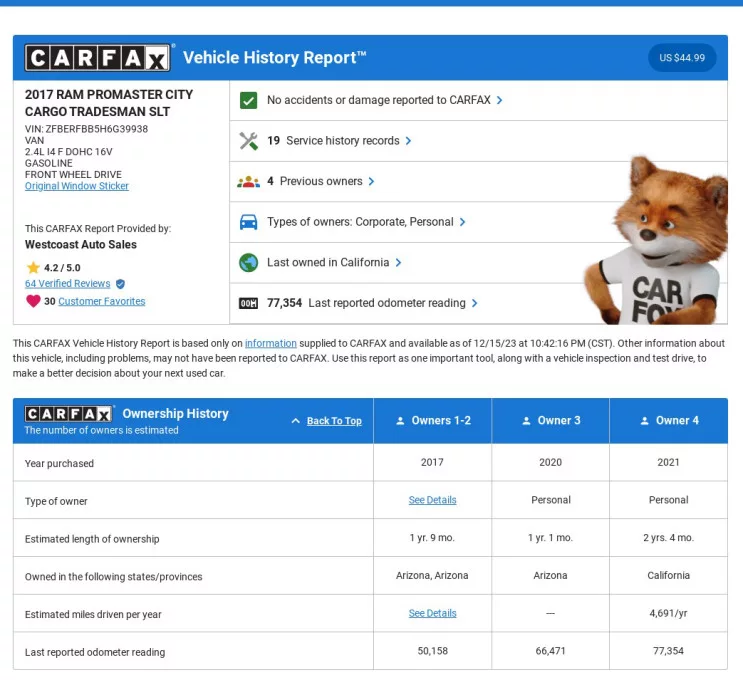Click the previous owners people icon
This screenshot has width=743, height=680.
(x=249, y=182)
